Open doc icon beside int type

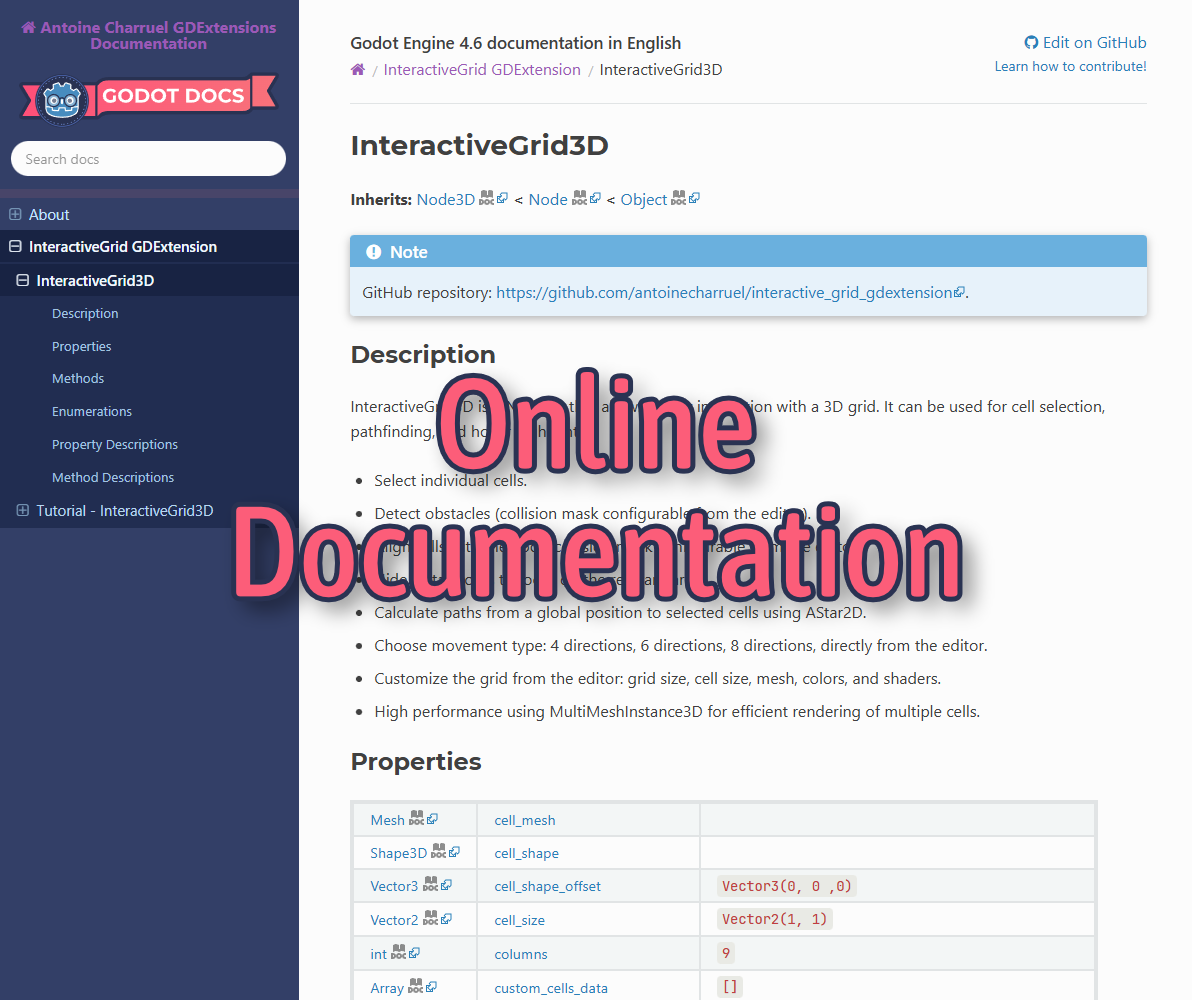tap(398, 952)
